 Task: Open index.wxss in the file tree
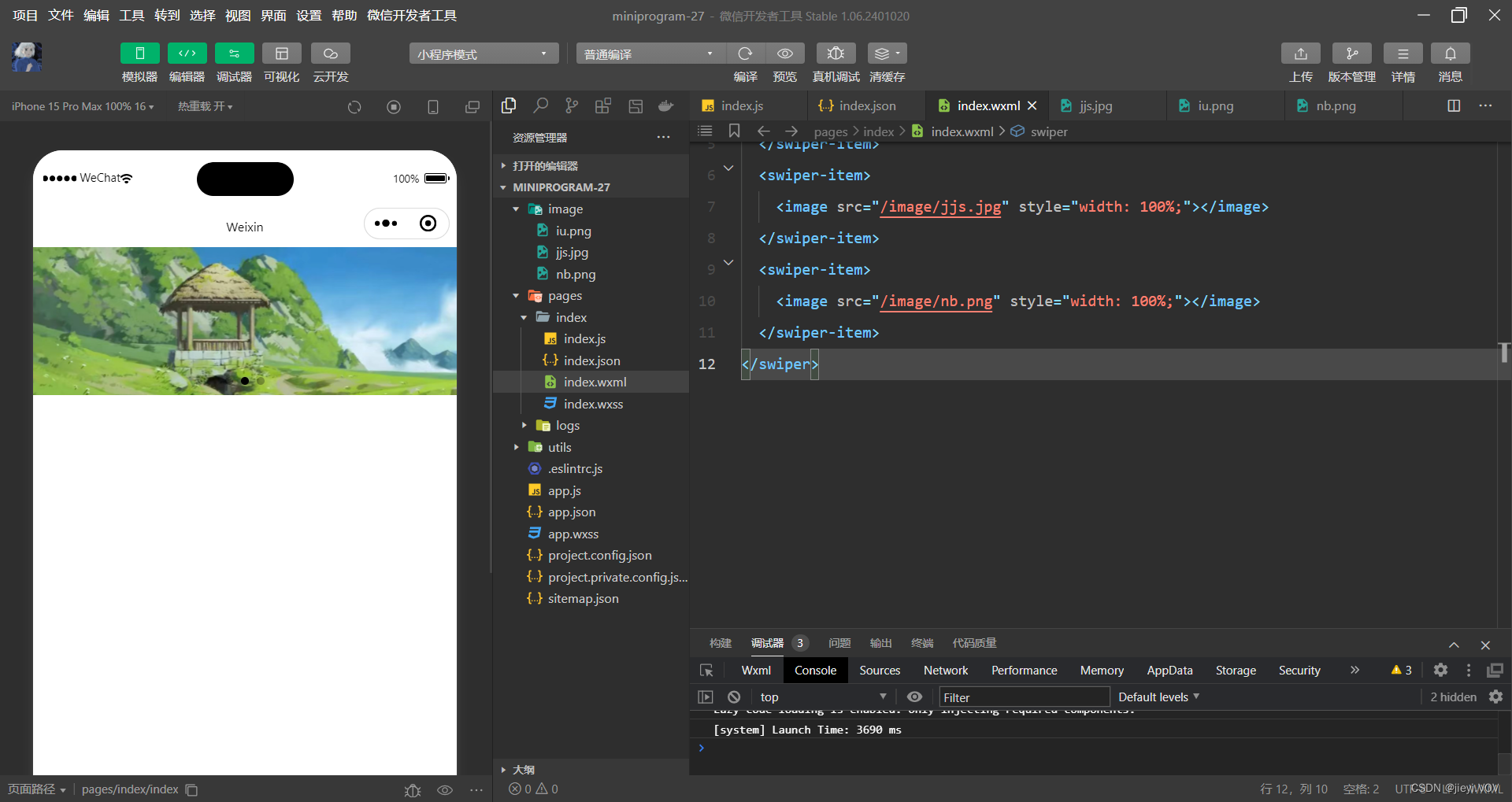(x=593, y=404)
